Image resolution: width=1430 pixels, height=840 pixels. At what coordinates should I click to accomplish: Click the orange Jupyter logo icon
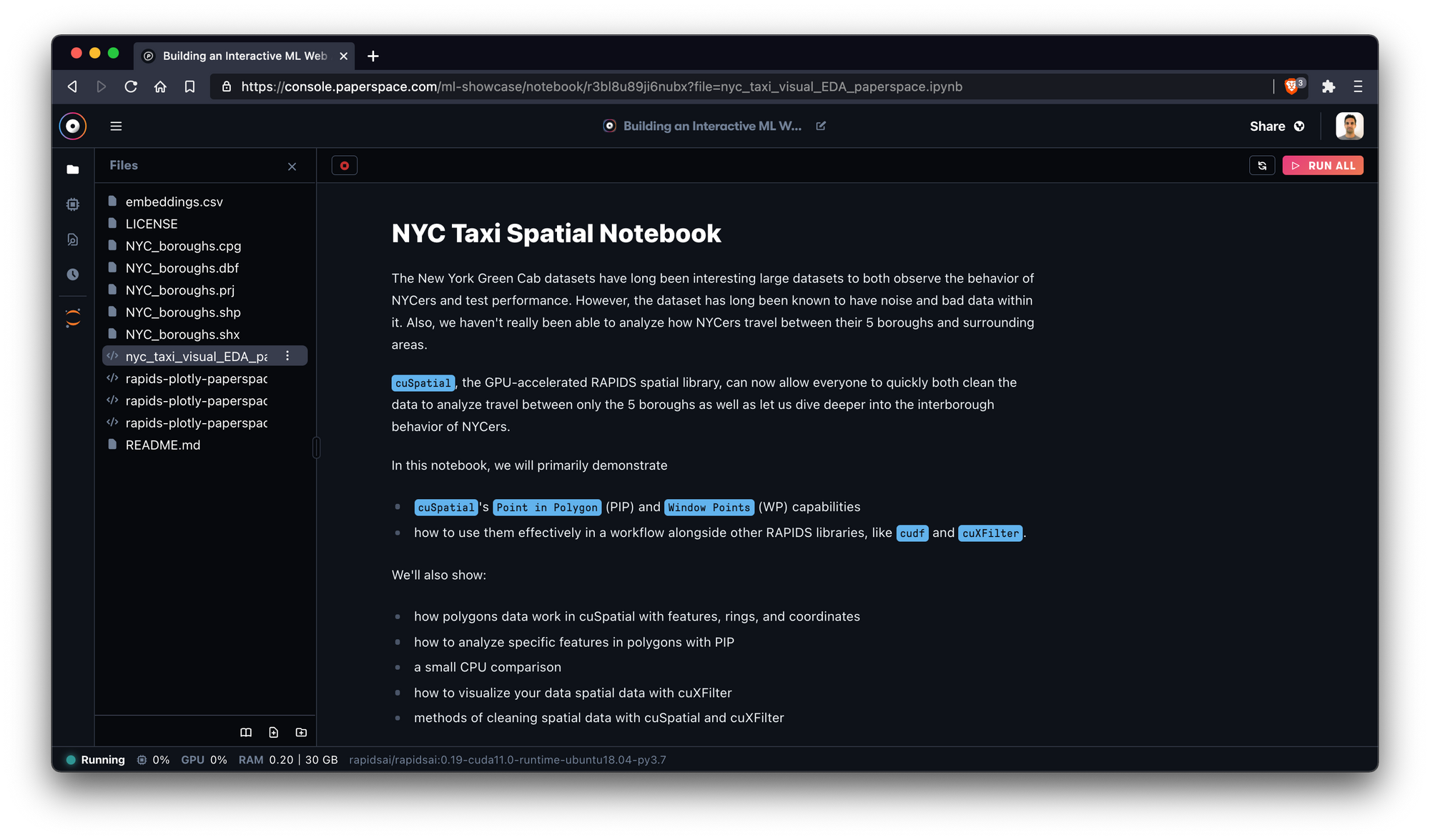pos(72,317)
